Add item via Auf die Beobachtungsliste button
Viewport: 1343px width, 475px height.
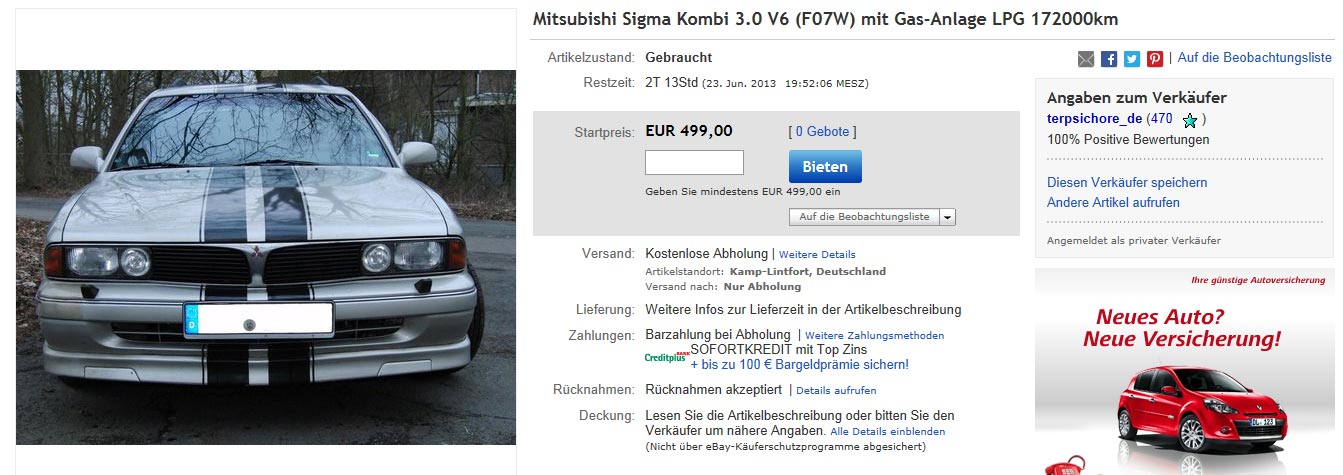pyautogui.click(x=864, y=217)
